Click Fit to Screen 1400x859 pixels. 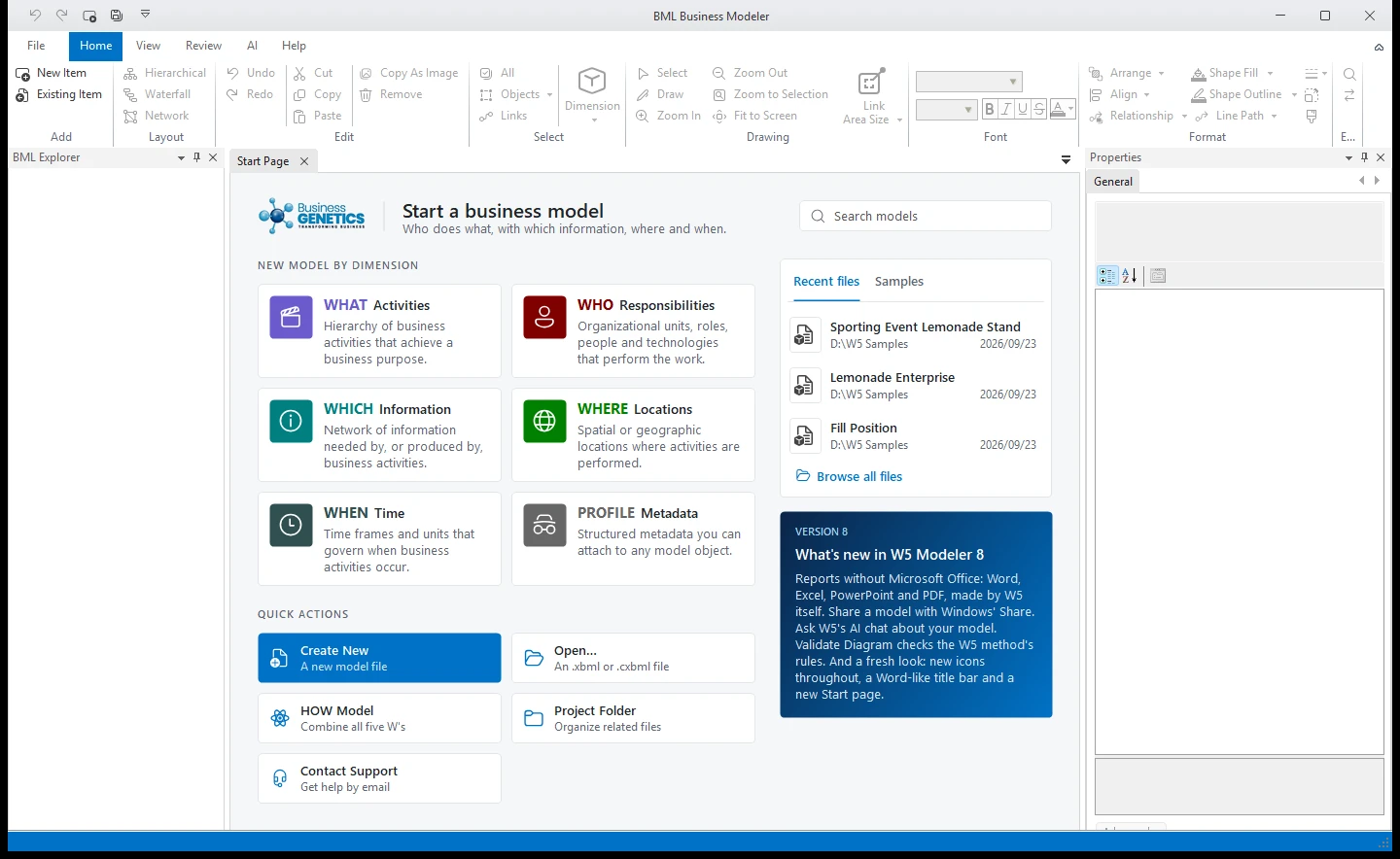point(754,116)
